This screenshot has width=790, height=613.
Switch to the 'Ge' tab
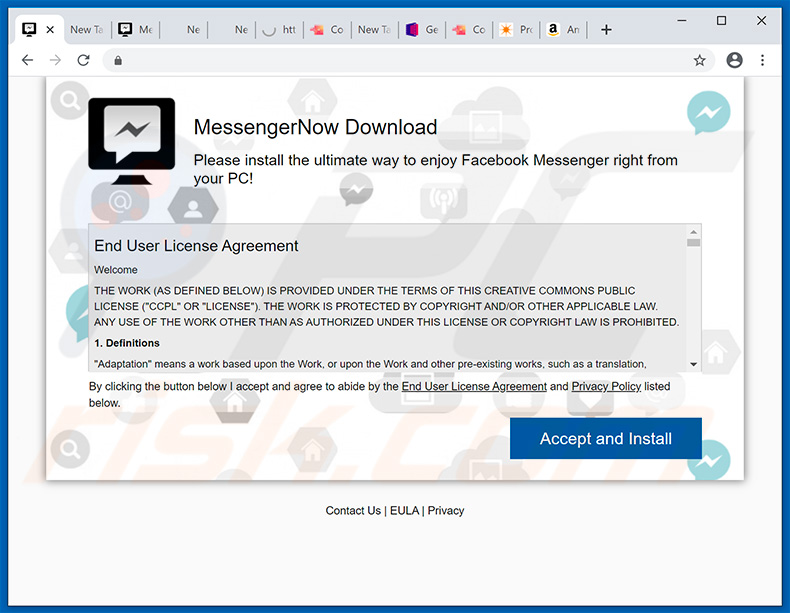point(422,30)
